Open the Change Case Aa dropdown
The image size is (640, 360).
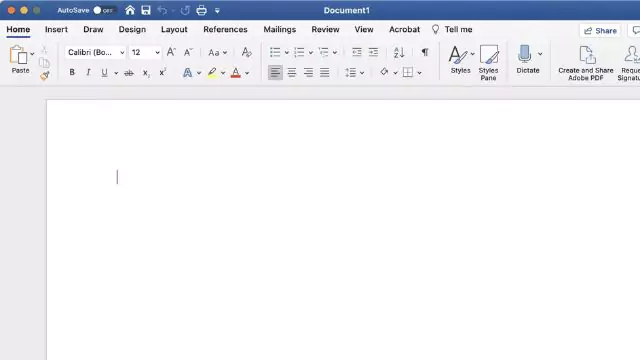pyautogui.click(x=218, y=53)
